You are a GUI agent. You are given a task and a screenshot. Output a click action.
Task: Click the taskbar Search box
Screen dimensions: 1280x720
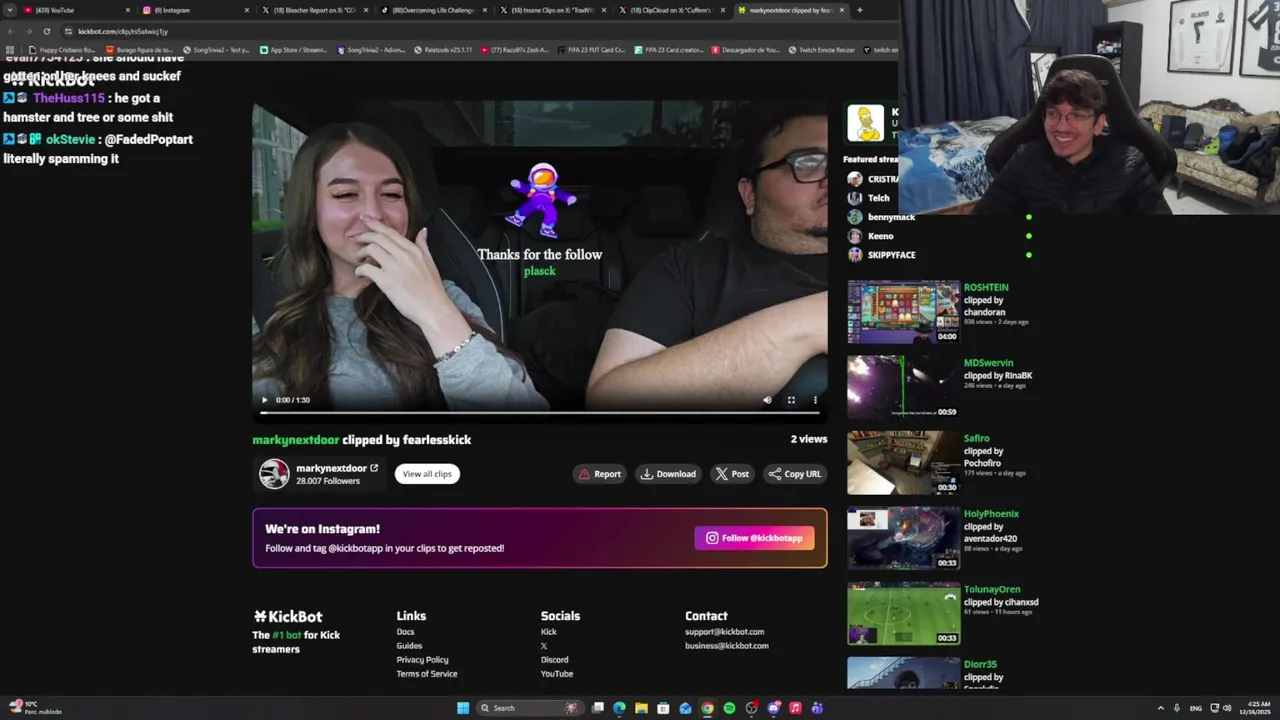[x=529, y=708]
